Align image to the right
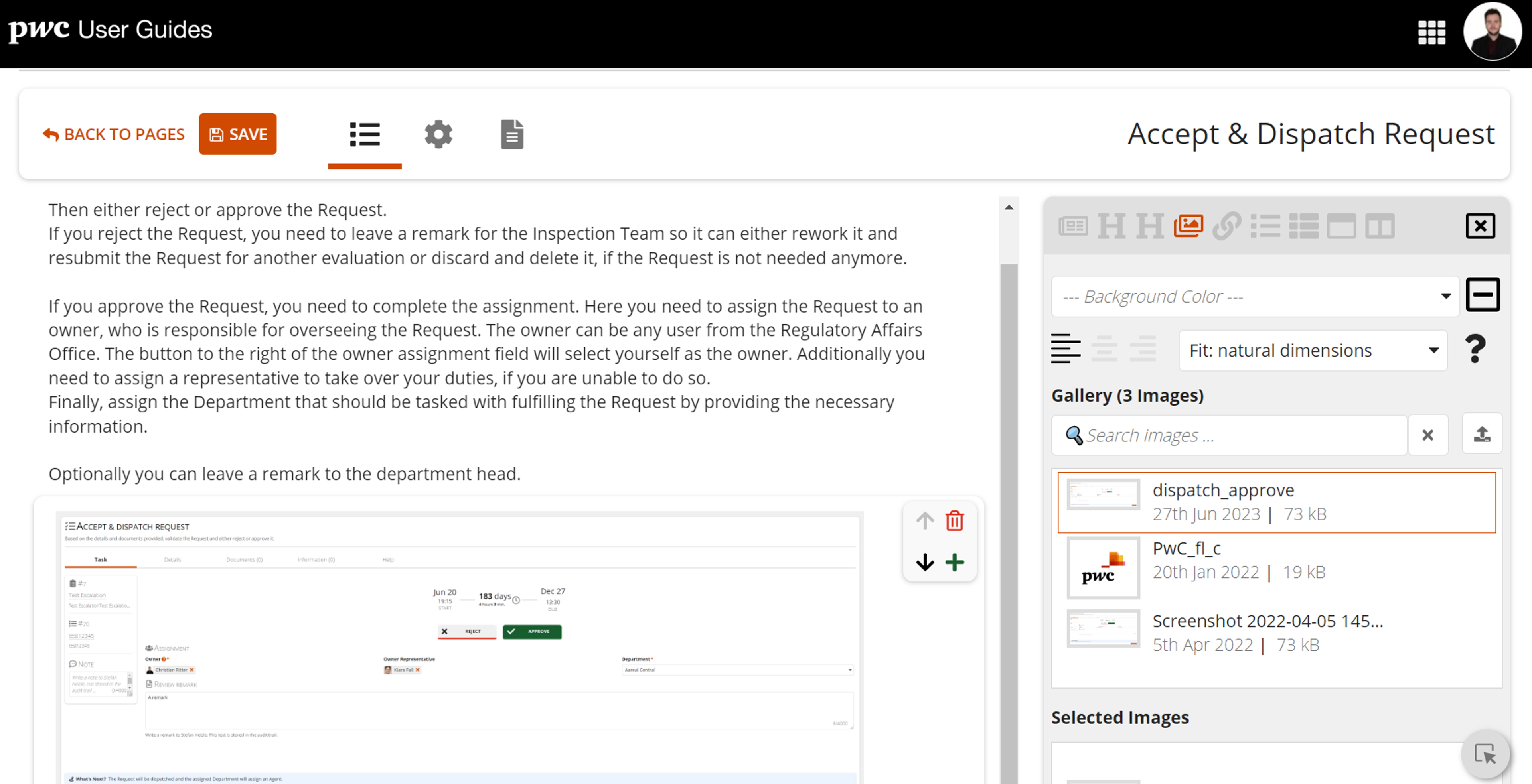 1143,349
